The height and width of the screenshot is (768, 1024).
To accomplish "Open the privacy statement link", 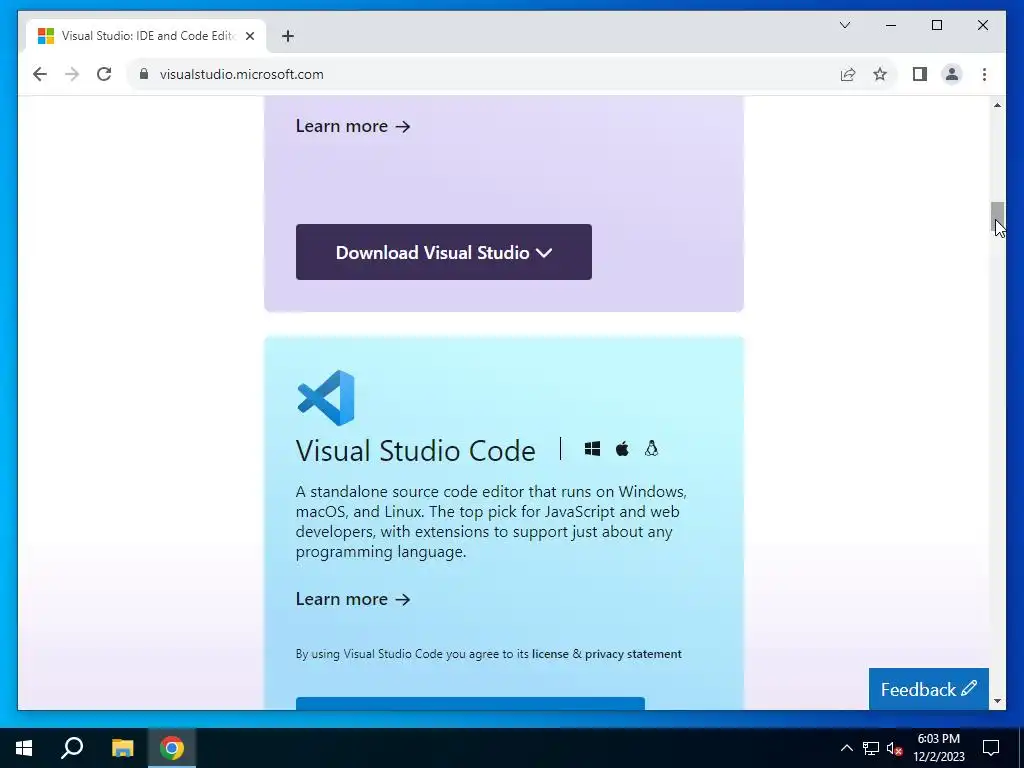I will (633, 654).
